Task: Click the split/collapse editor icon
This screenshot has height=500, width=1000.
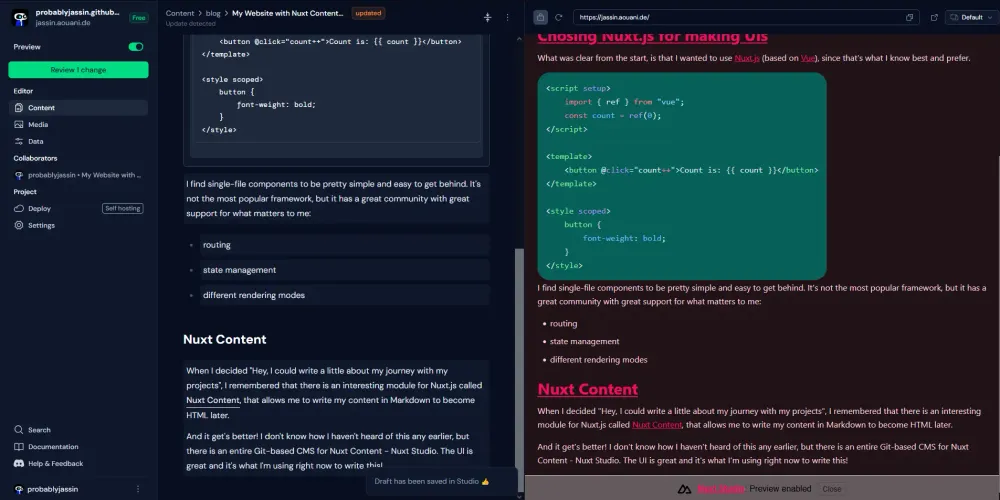Action: pyautogui.click(x=487, y=17)
